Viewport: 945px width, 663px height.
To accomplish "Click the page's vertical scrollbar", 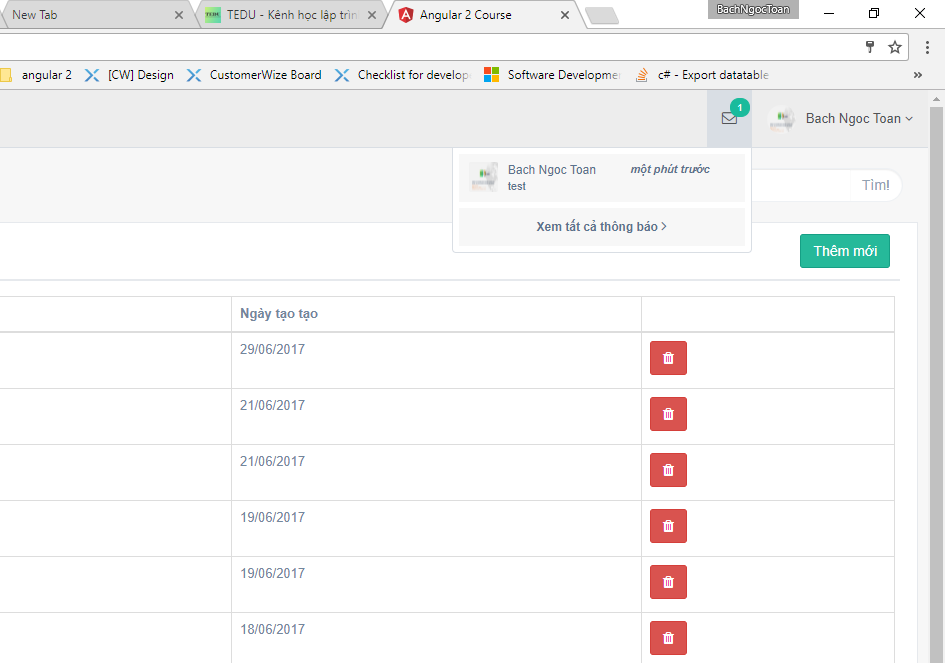I will [937, 400].
